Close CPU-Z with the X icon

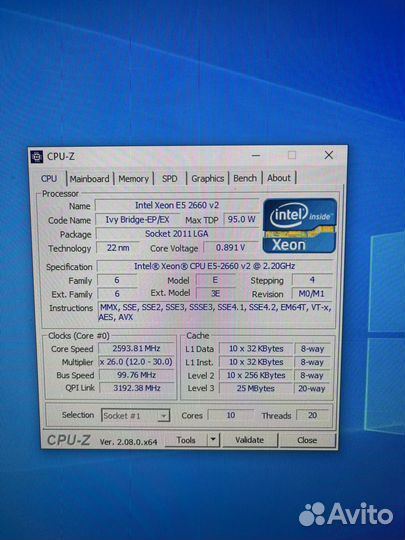point(329,155)
